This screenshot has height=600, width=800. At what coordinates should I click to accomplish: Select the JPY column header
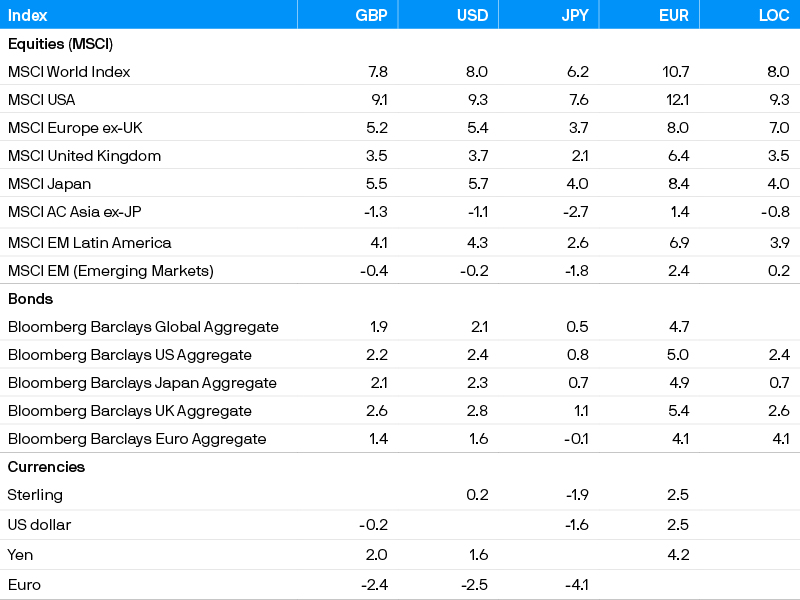tap(573, 15)
